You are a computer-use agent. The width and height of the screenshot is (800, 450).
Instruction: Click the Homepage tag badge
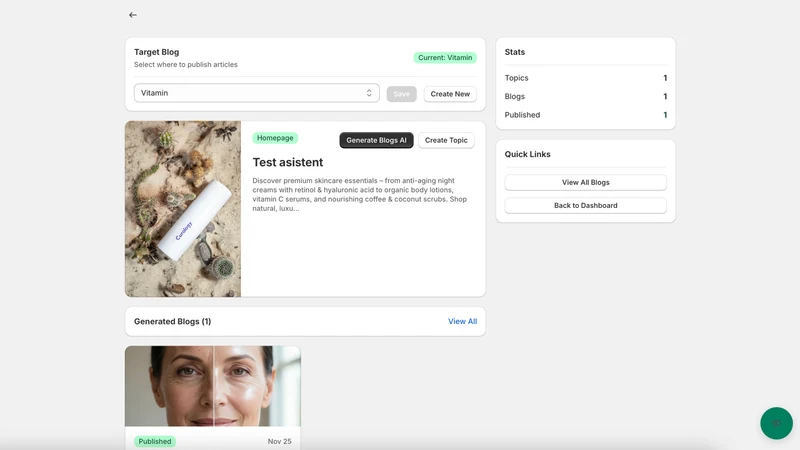[275, 138]
